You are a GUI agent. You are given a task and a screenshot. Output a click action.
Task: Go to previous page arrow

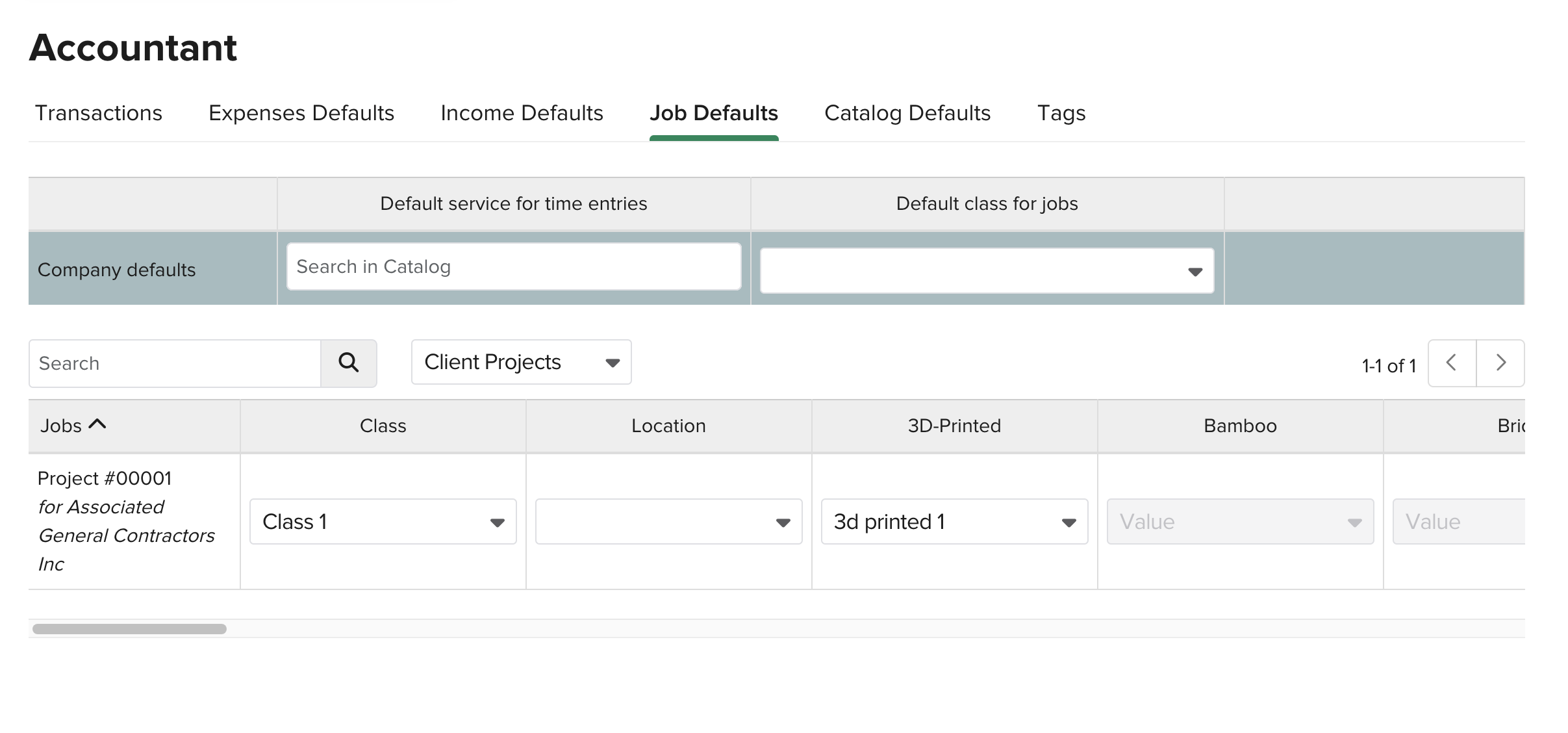click(1452, 363)
